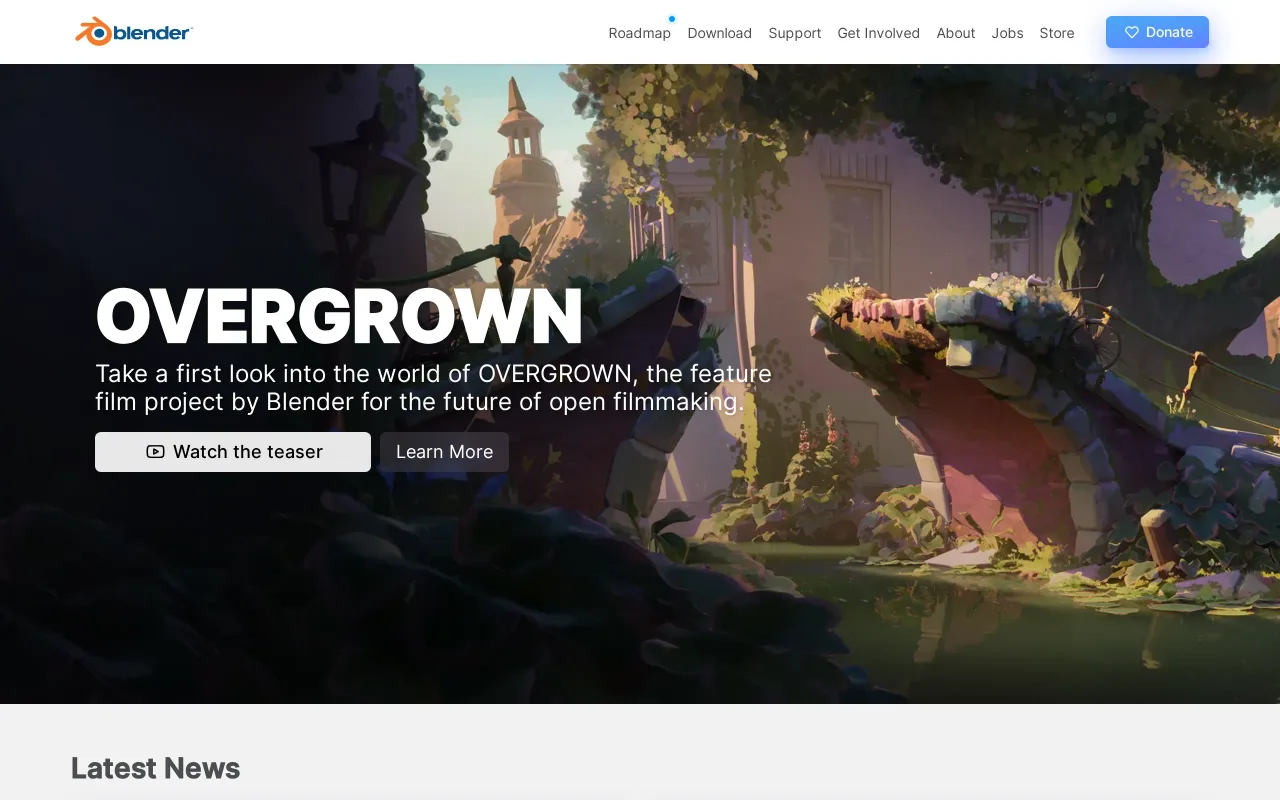Open the About page link
Screen dimensions: 1280x800
tap(955, 33)
